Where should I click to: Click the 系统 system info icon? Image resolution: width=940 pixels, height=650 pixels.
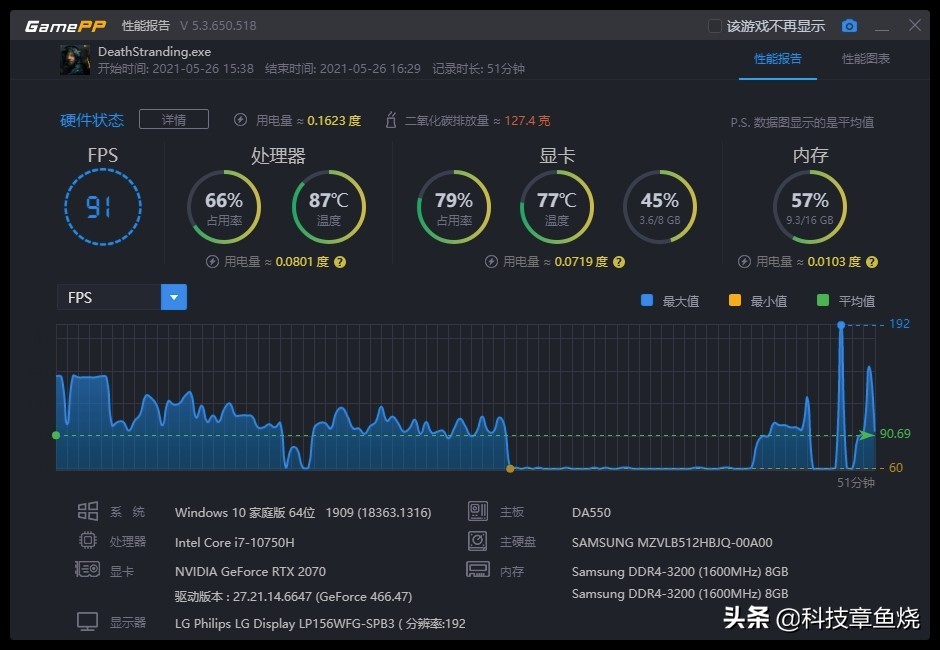89,511
